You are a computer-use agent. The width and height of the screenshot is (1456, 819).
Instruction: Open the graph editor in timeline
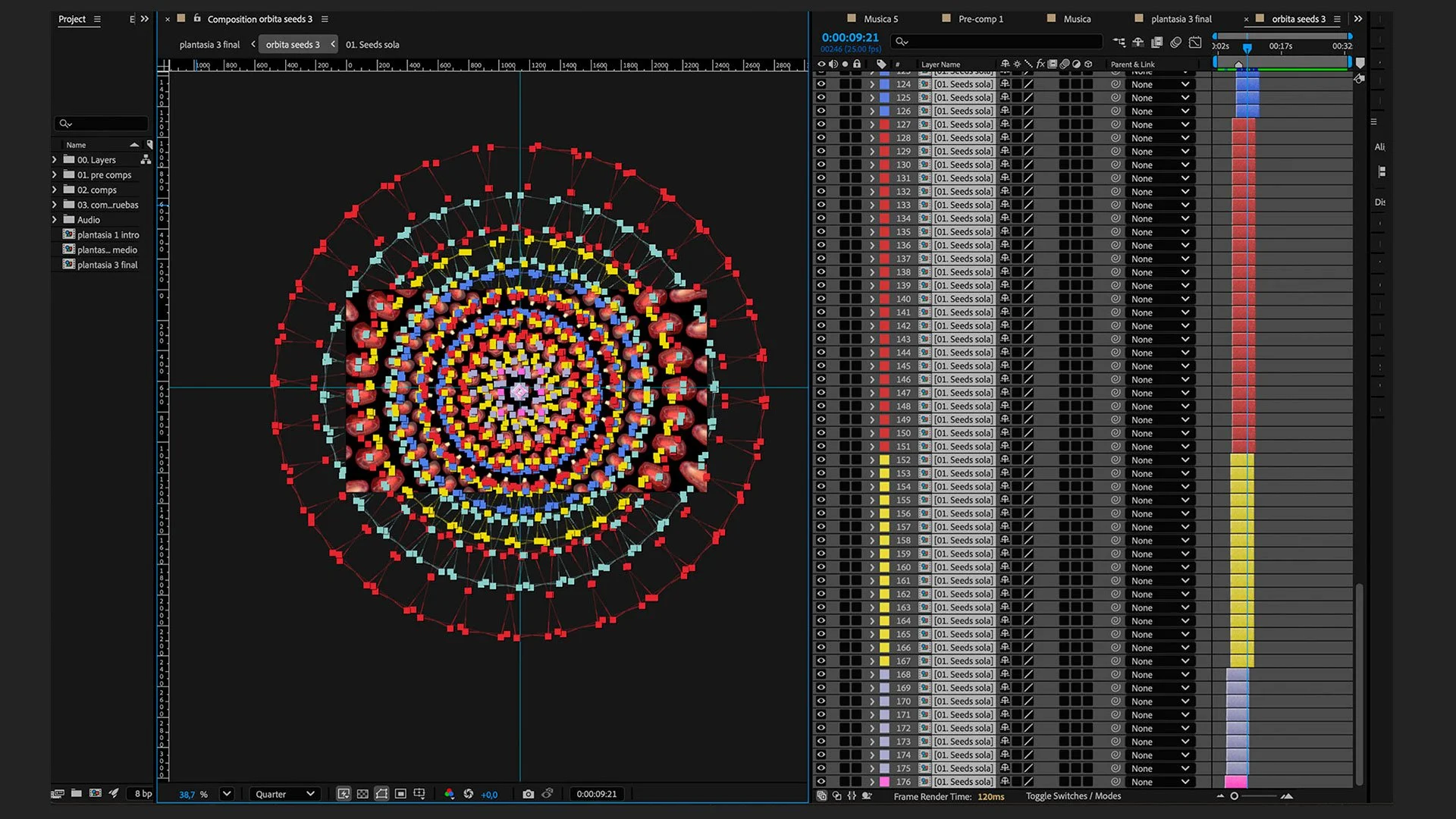coord(1195,42)
